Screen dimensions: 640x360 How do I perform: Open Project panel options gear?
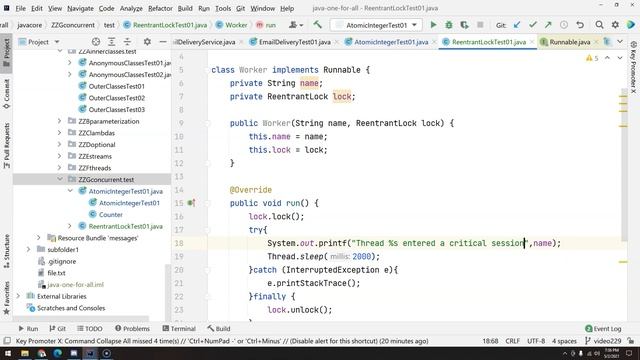click(x=147, y=42)
